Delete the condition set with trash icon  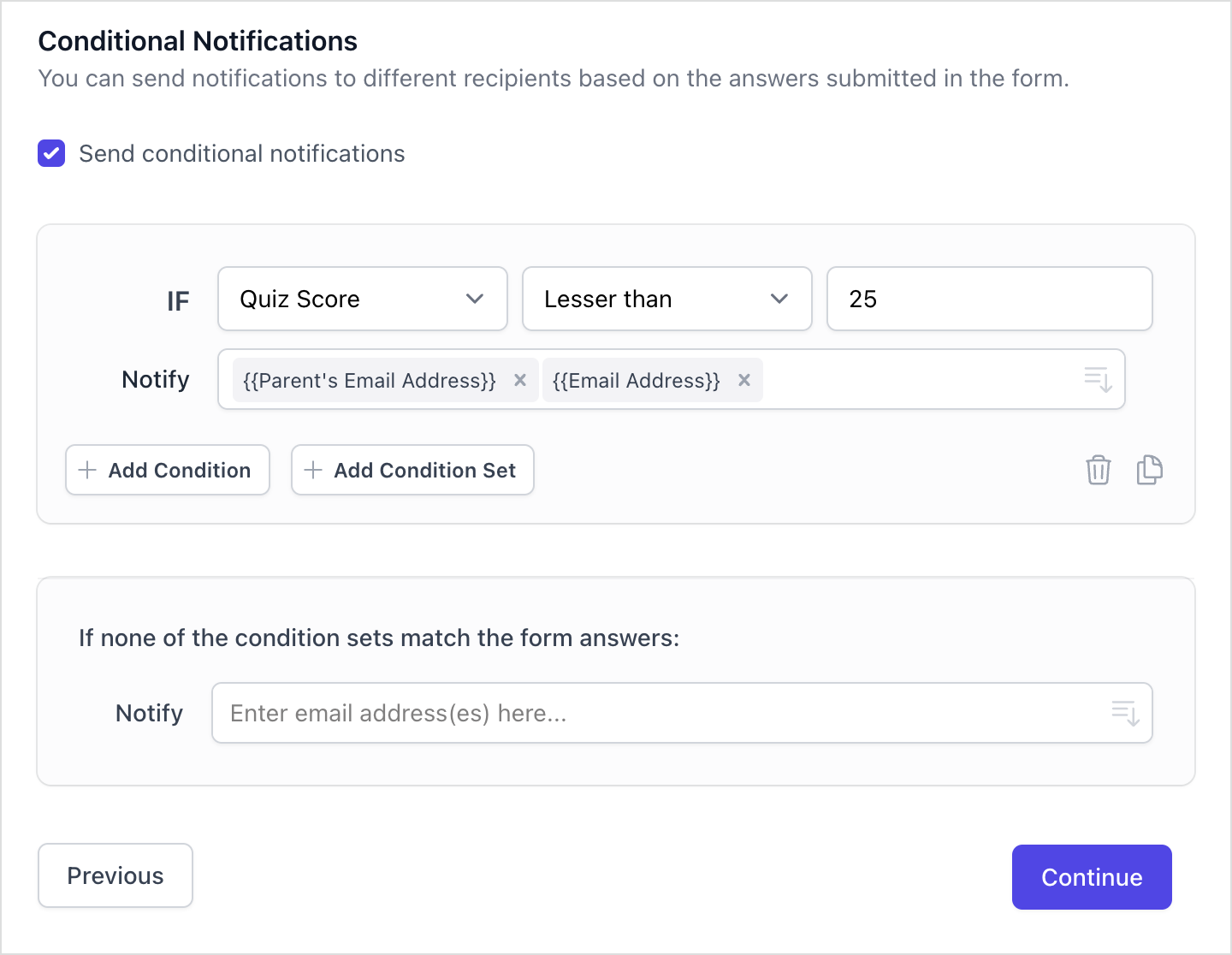point(1099,470)
